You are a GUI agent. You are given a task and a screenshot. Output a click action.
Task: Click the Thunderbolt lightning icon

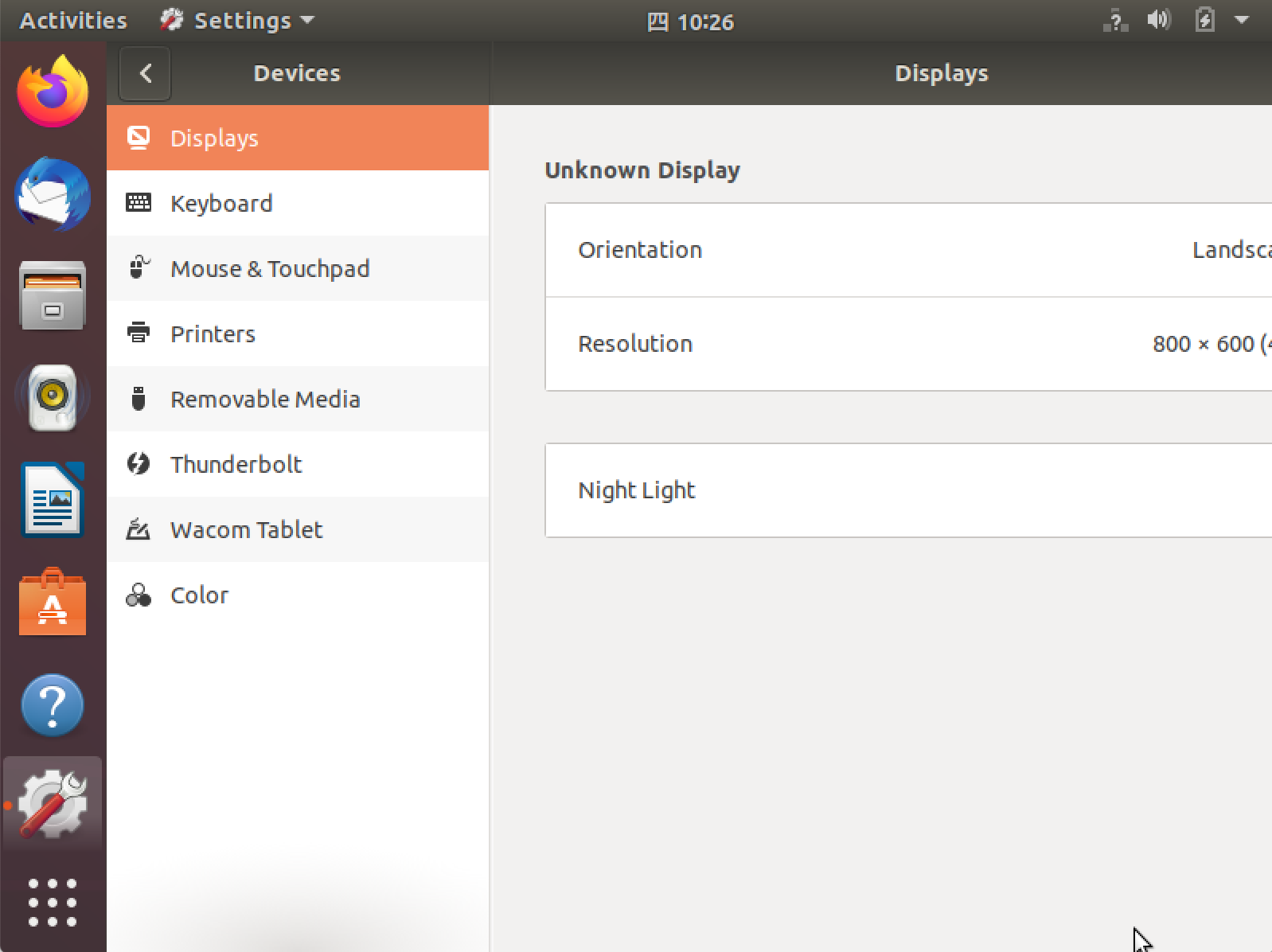pos(139,463)
